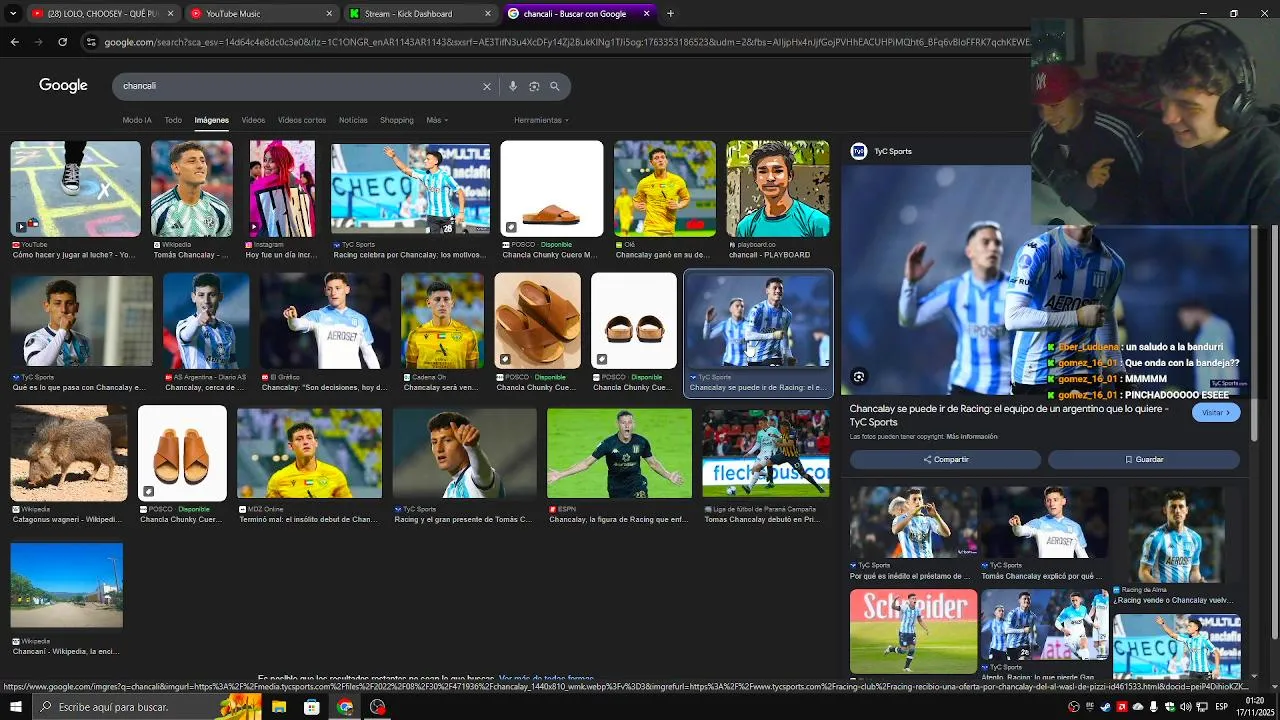Viewport: 1280px width, 720px height.
Task: Expand the Más filter dropdown
Action: tap(437, 120)
